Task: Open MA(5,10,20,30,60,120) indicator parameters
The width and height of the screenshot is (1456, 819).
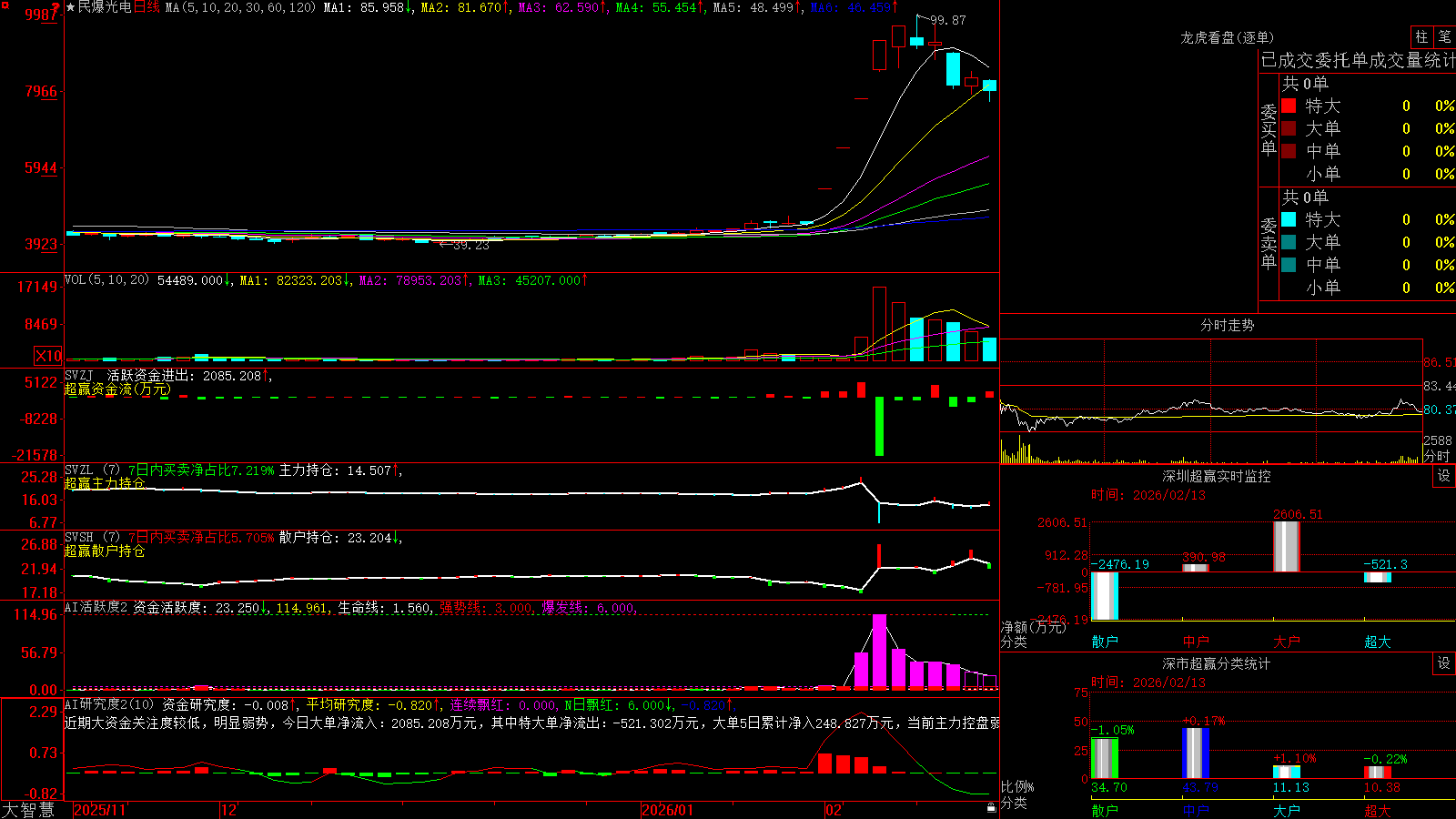Action: 241,7
